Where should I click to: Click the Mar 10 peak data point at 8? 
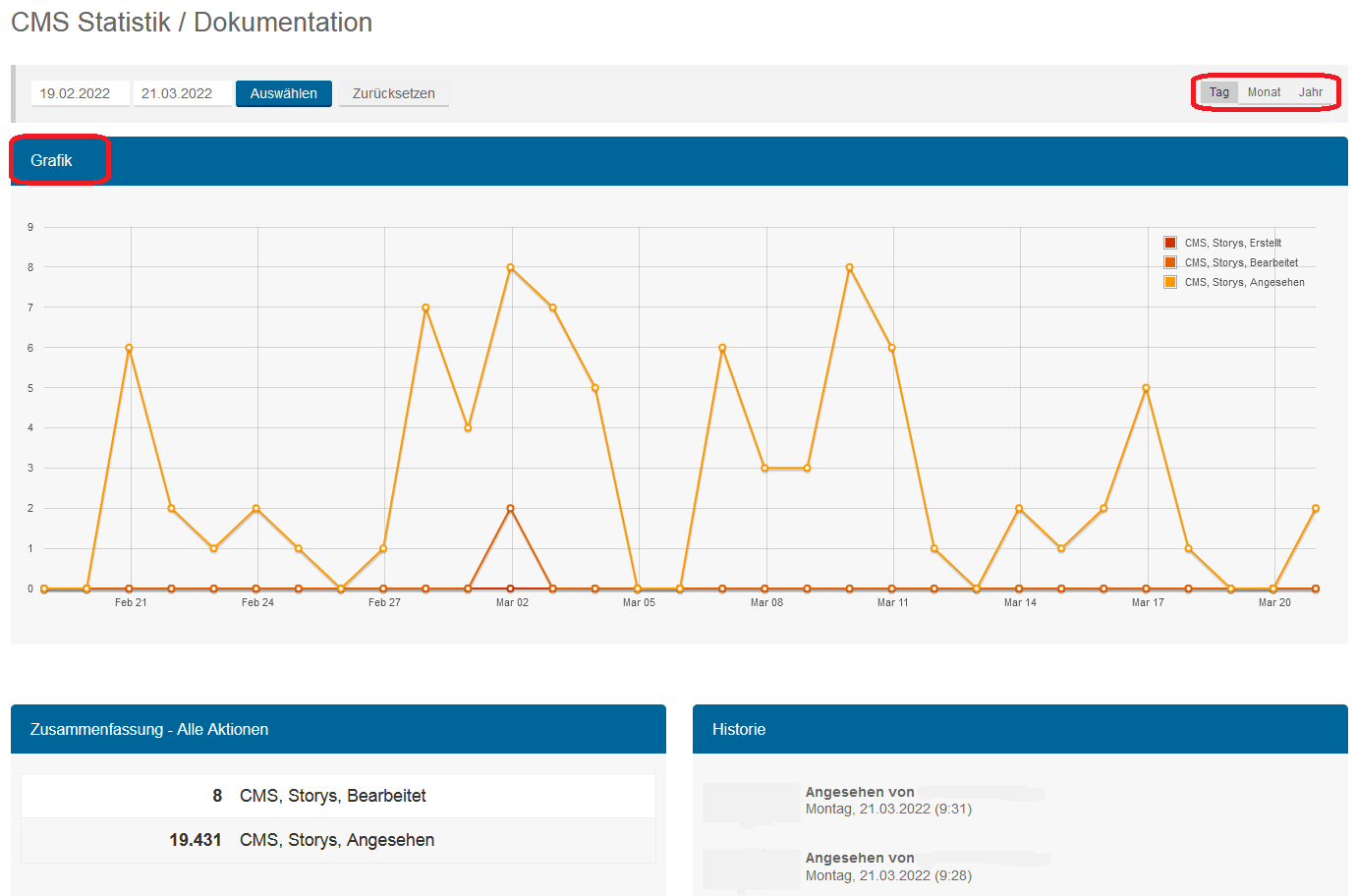(849, 267)
